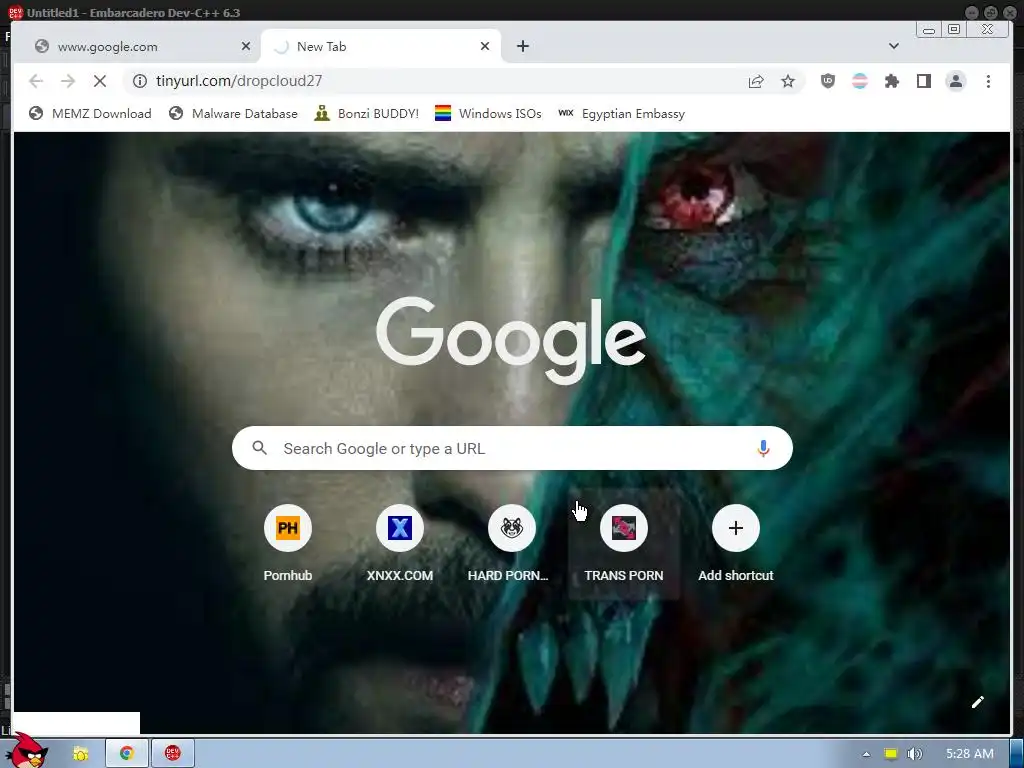The image size is (1024, 768).
Task: Toggle the browser side panel
Action: (923, 81)
